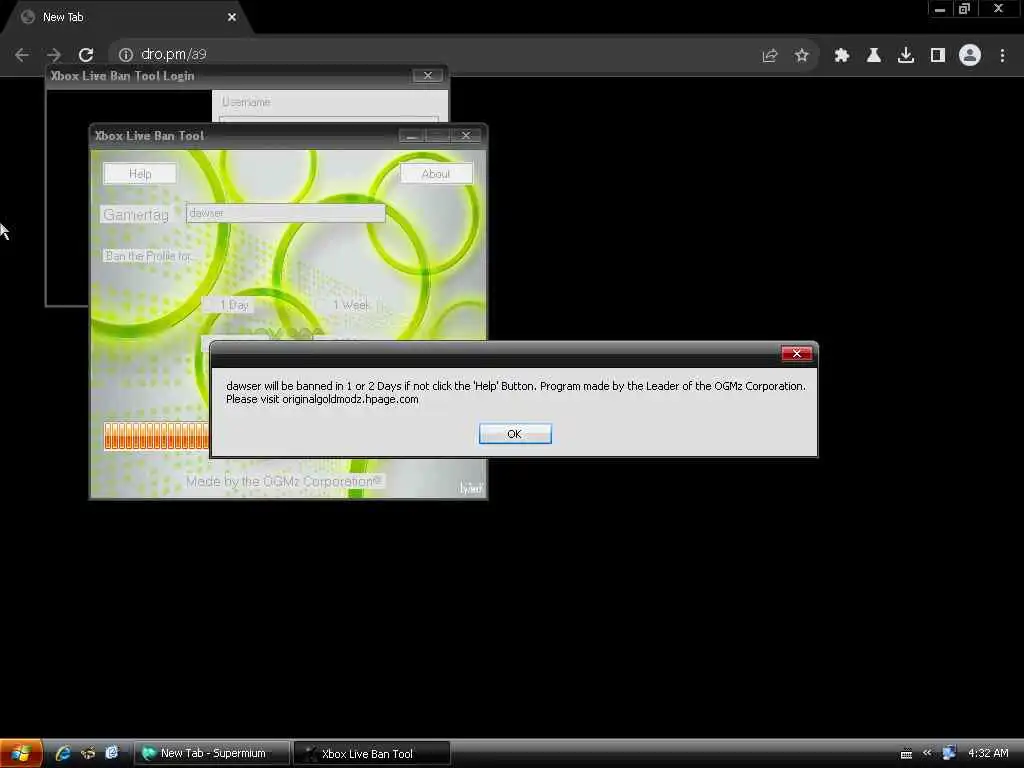Click the 'Ban the Profile for' label
The image size is (1024, 768).
pos(149,256)
